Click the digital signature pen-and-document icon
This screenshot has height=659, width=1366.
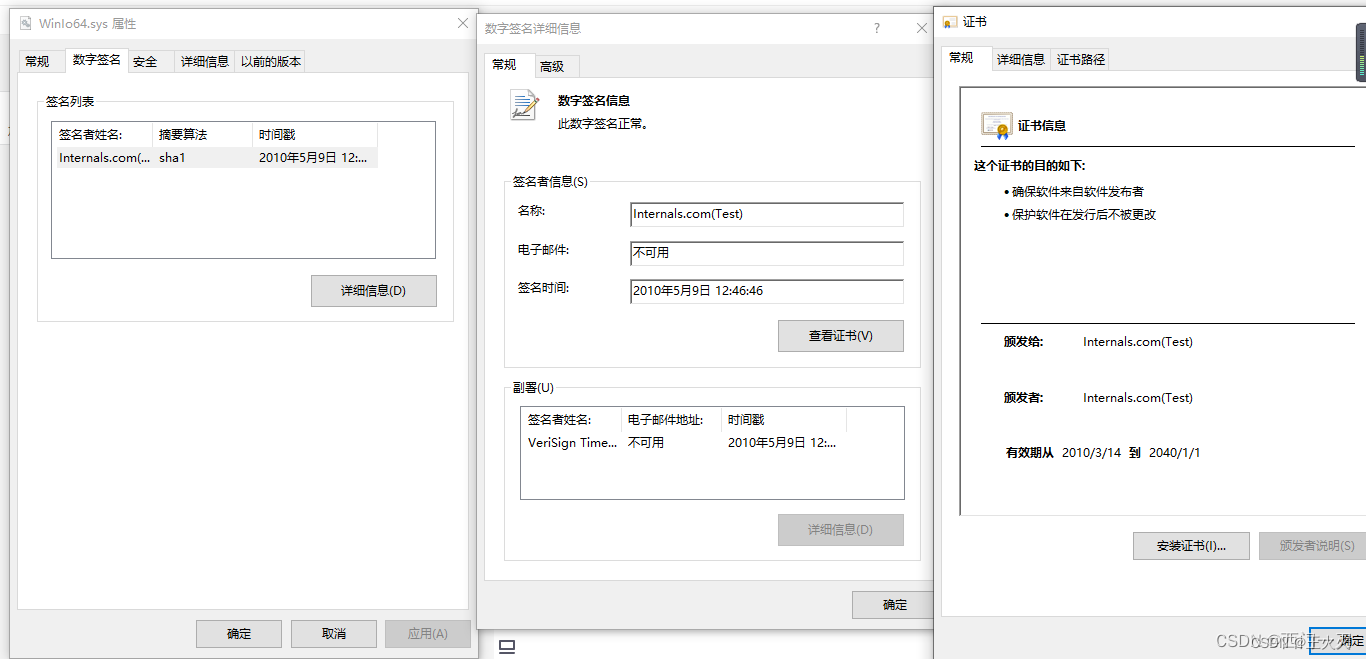click(x=524, y=105)
